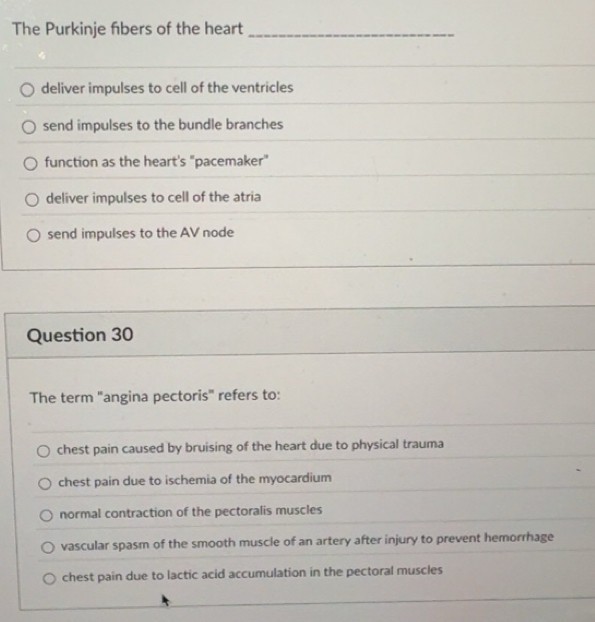Click the 'Question 30' heading
595x622 pixels.
[80, 335]
